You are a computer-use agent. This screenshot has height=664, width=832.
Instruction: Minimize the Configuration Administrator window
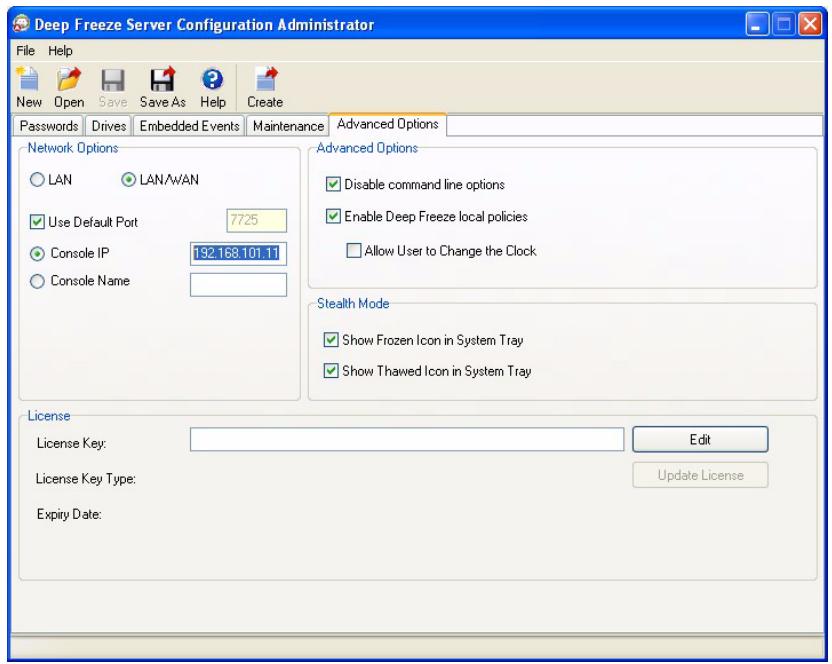click(757, 24)
